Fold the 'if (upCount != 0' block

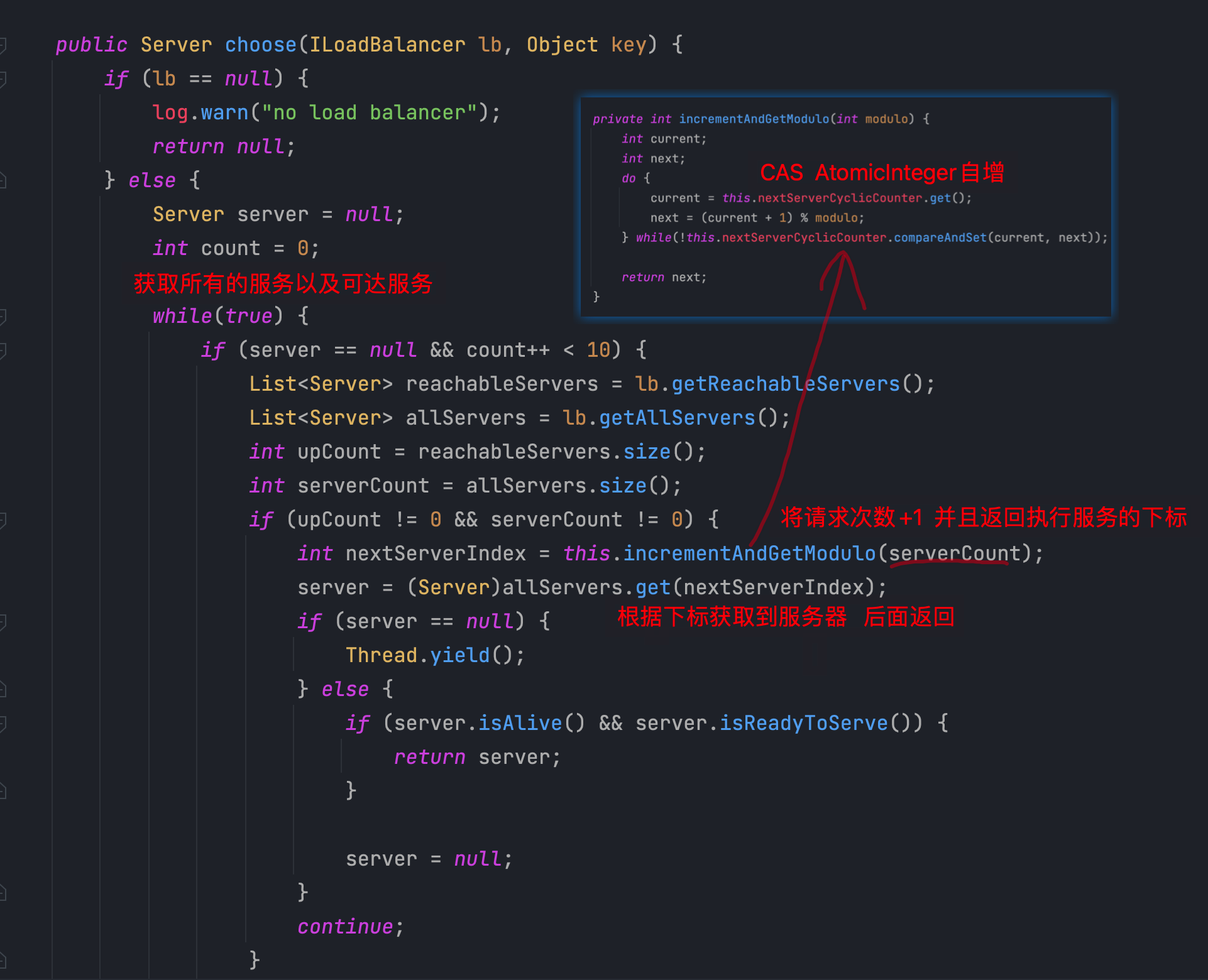point(3,520)
